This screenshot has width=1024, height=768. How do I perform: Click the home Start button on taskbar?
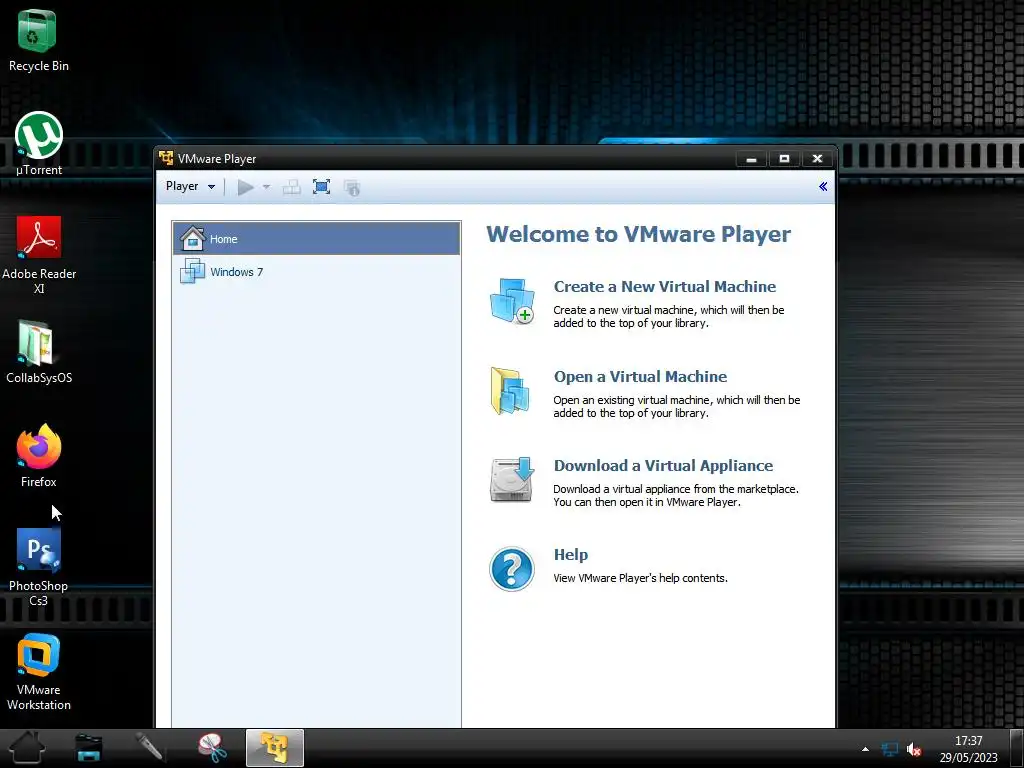click(x=27, y=747)
